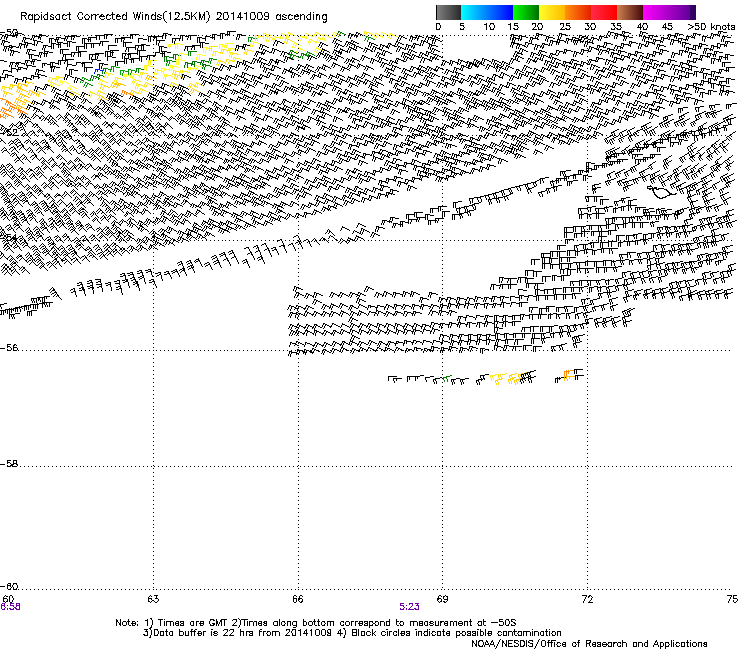Click the latitude label '-58'

[9, 464]
